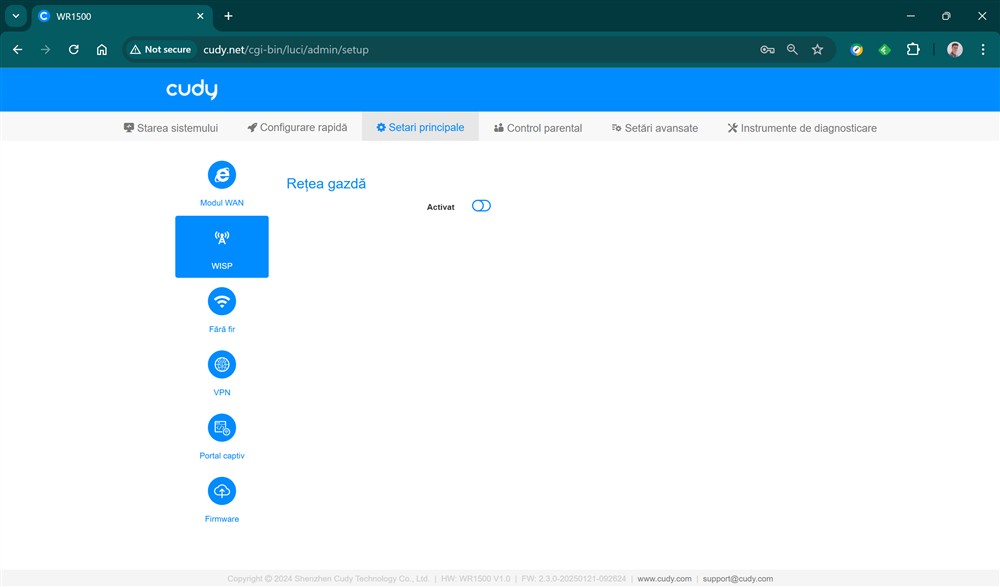
Task: Go to Control parental tab
Action: (x=538, y=128)
